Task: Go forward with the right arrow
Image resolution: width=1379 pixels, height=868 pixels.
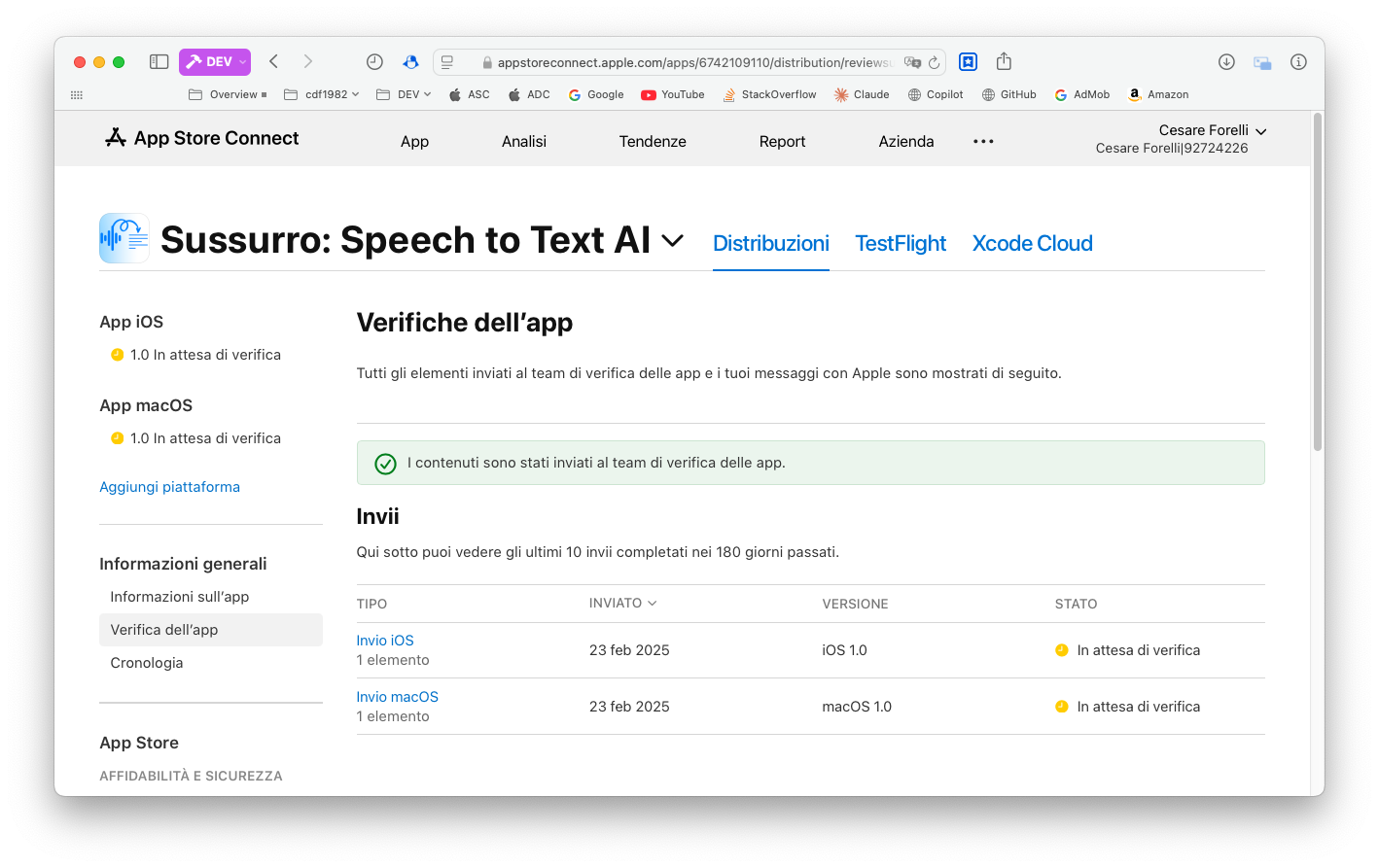Action: tap(308, 62)
